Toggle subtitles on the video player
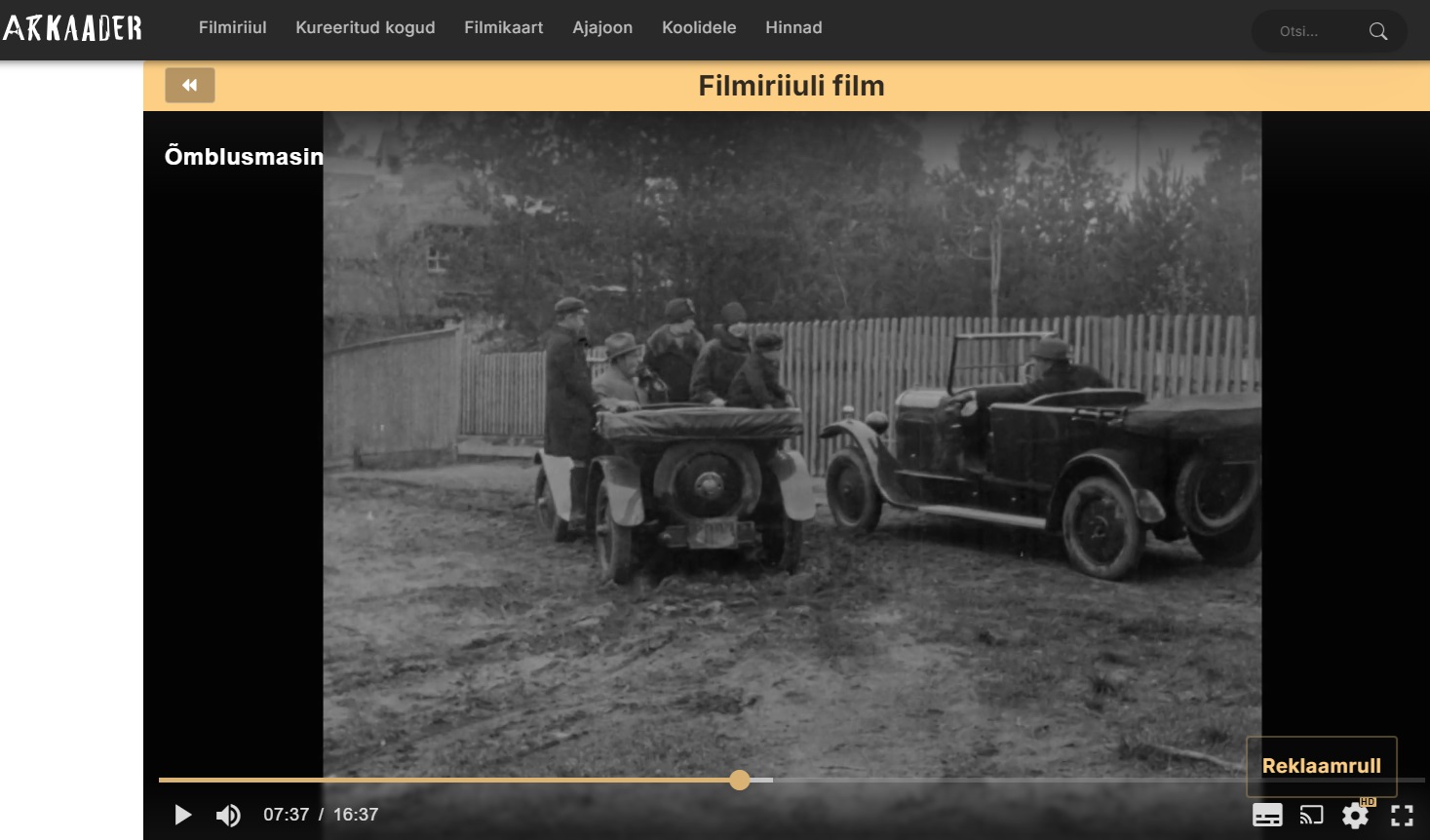This screenshot has width=1430, height=840. [1267, 816]
